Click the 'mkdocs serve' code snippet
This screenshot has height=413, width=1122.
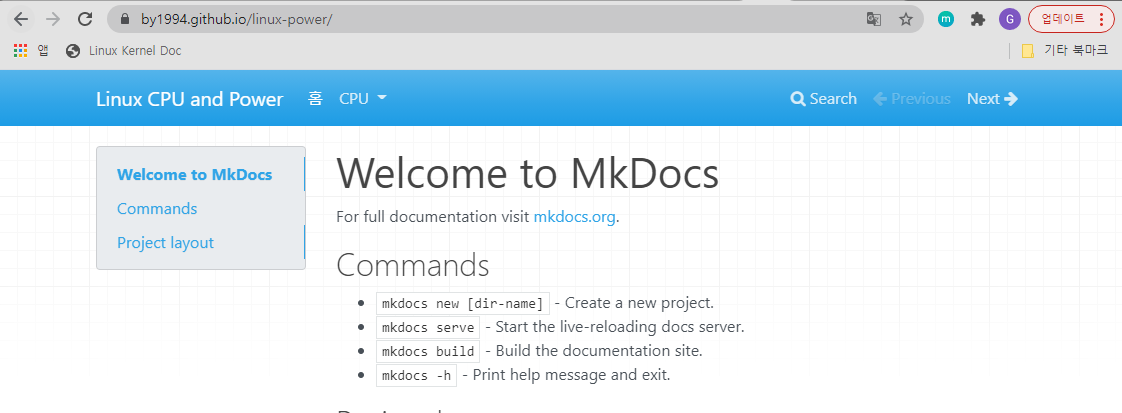coord(428,328)
